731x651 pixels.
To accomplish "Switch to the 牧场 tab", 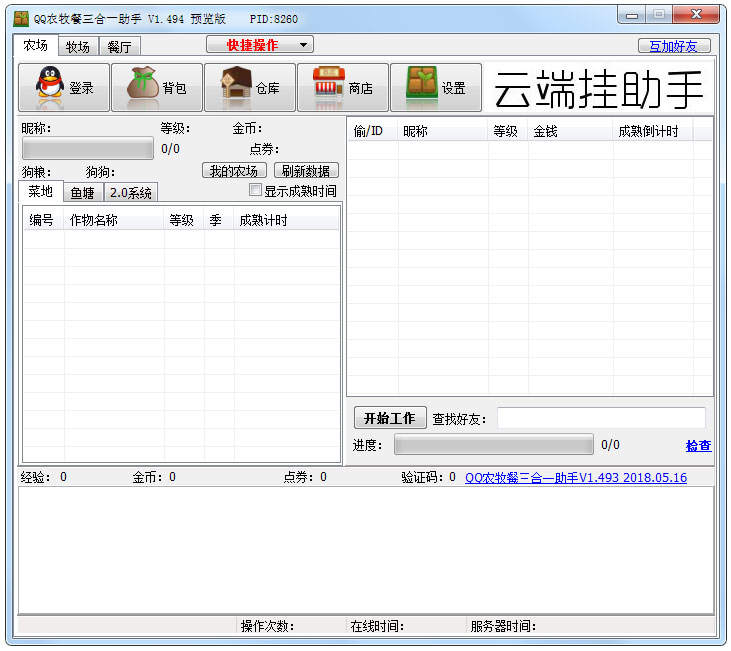I will [x=78, y=47].
